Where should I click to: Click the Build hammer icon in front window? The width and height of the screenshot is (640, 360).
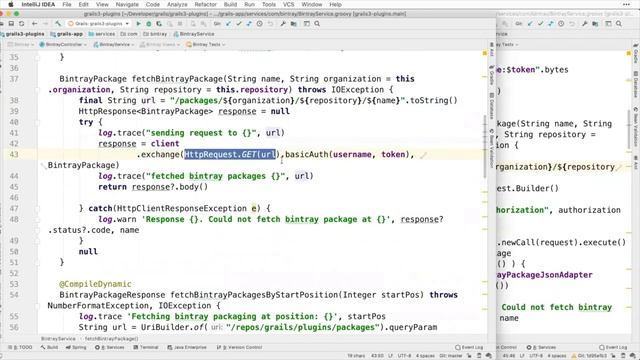58,24
